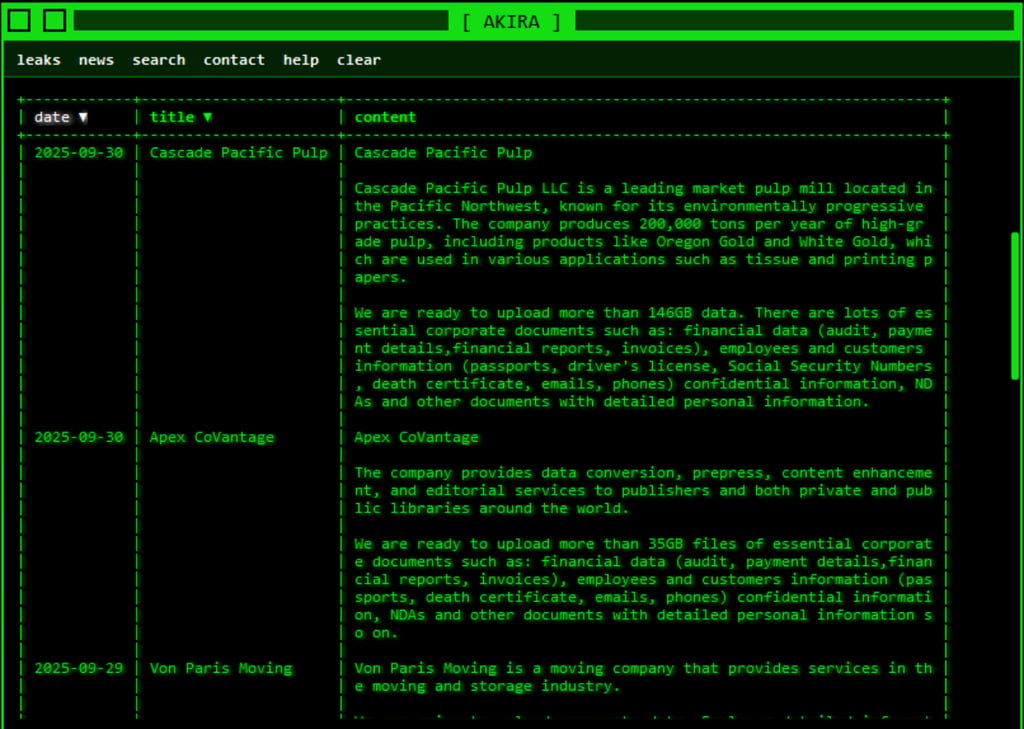The height and width of the screenshot is (729, 1024).
Task: Click the text mentioning 35GB files
Action: pyautogui.click(x=643, y=588)
